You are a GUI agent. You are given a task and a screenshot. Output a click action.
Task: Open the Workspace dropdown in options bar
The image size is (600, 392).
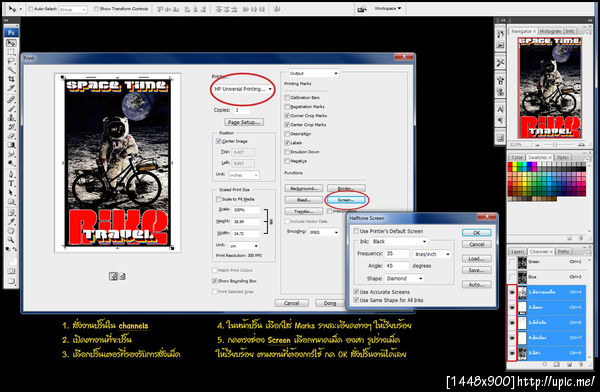(388, 8)
